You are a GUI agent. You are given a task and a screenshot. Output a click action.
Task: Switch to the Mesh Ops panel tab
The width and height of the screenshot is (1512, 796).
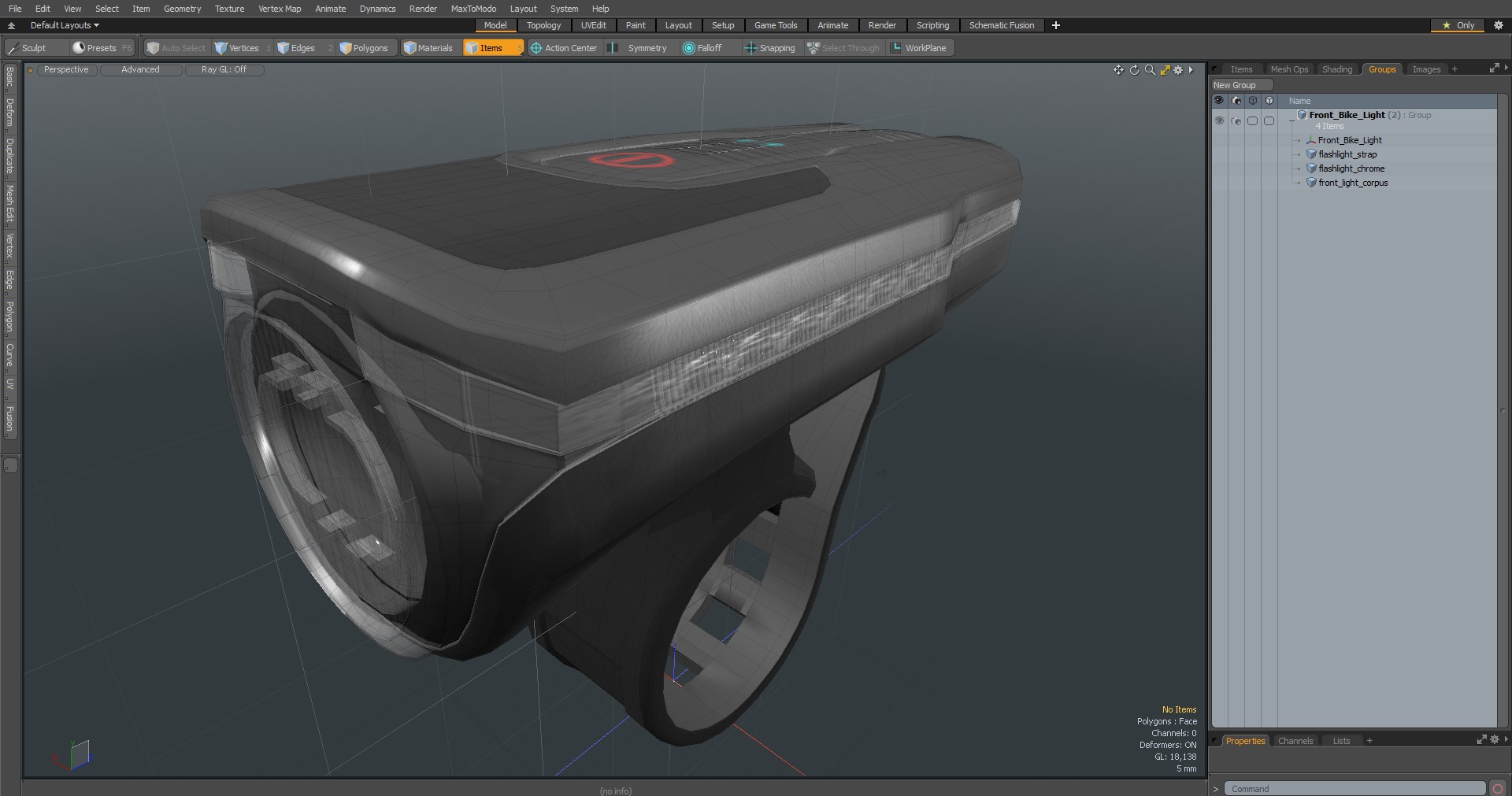pyautogui.click(x=1289, y=69)
